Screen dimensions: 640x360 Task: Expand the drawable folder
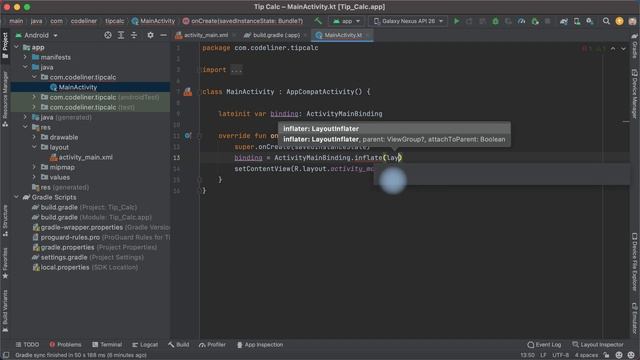click(34, 137)
